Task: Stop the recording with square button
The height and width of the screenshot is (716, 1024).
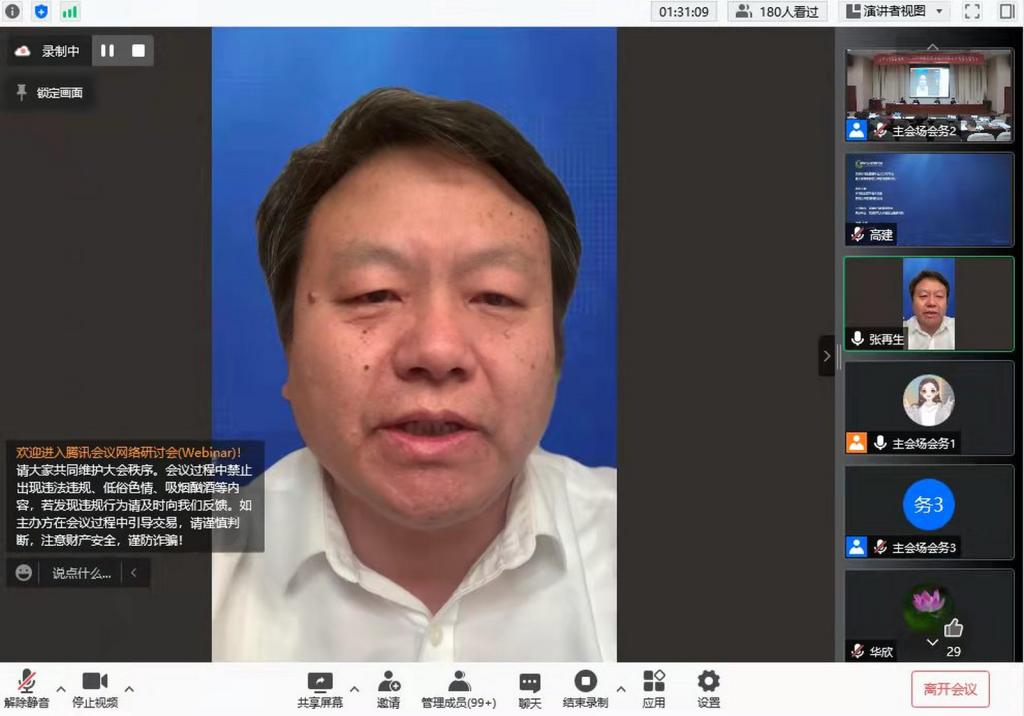Action: [138, 51]
